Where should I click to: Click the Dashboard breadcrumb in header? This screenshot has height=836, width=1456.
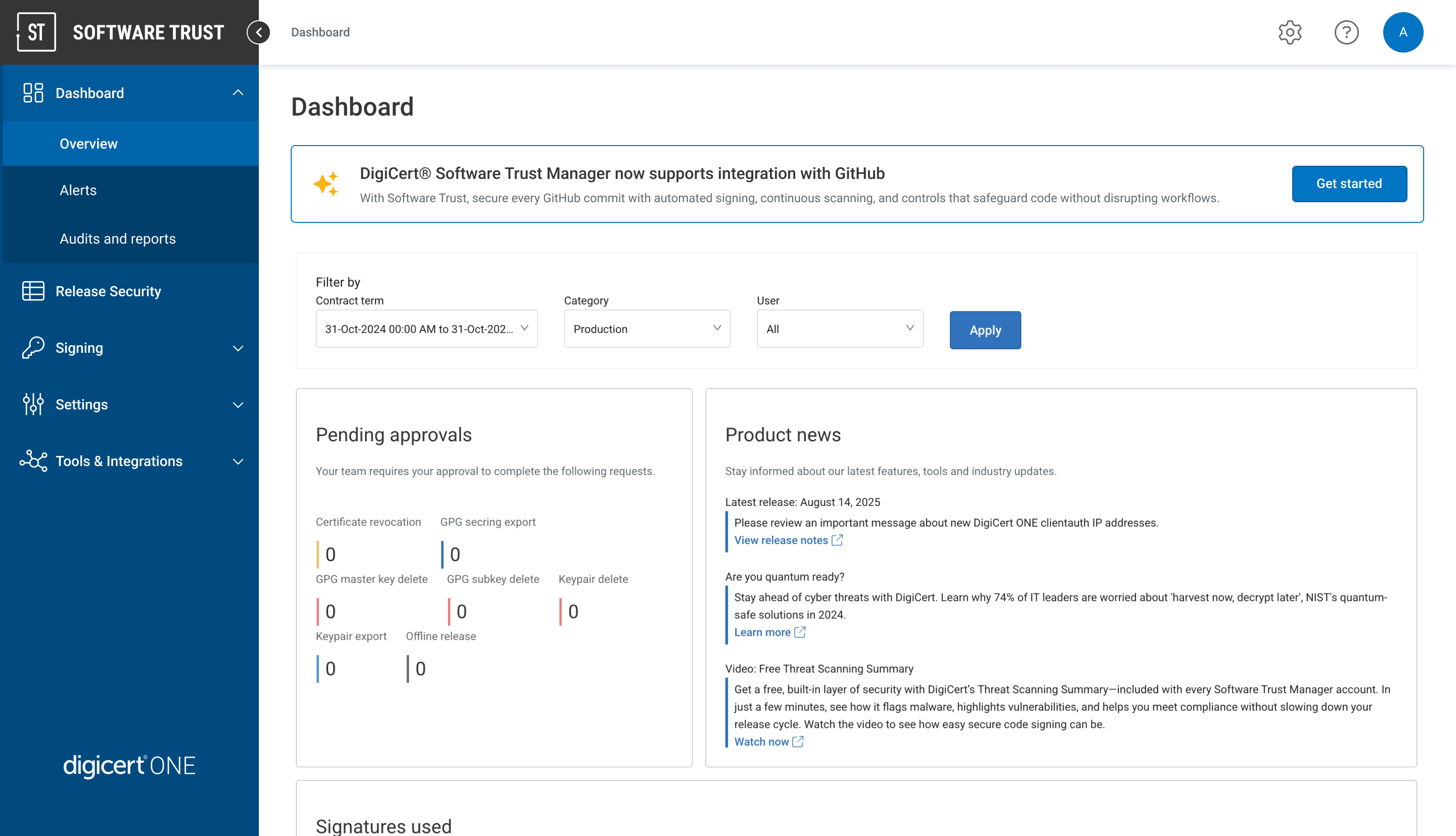click(x=321, y=32)
